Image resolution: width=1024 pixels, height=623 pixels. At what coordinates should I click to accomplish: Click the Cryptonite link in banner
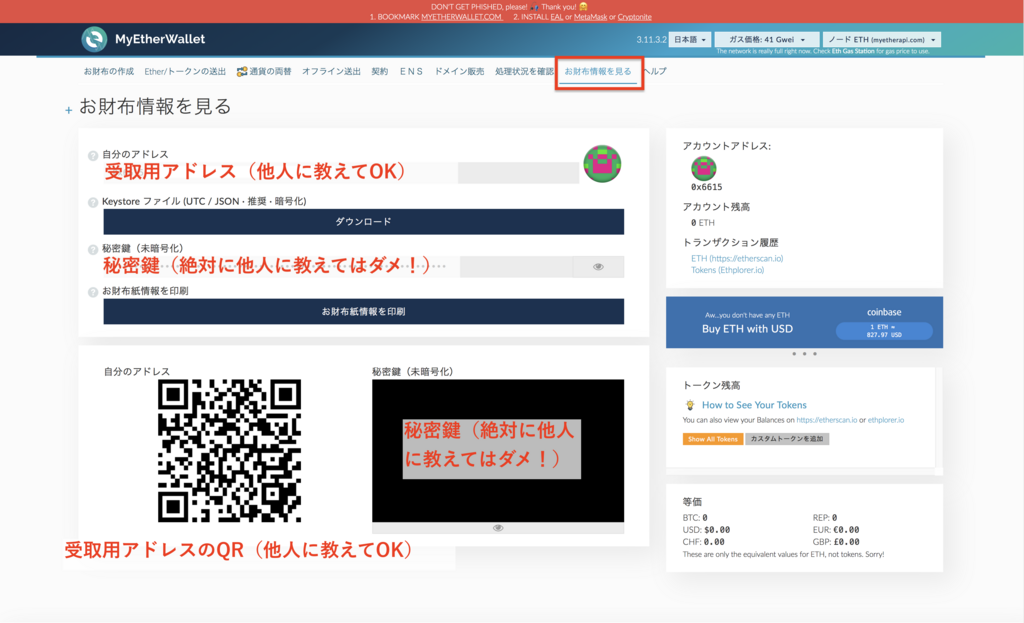click(634, 17)
